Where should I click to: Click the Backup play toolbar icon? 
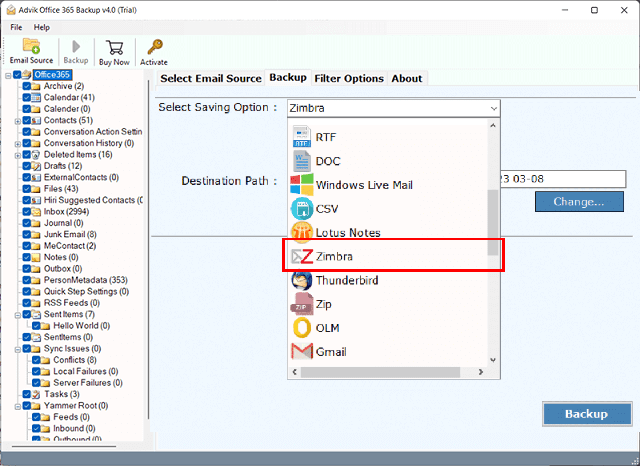point(76,47)
